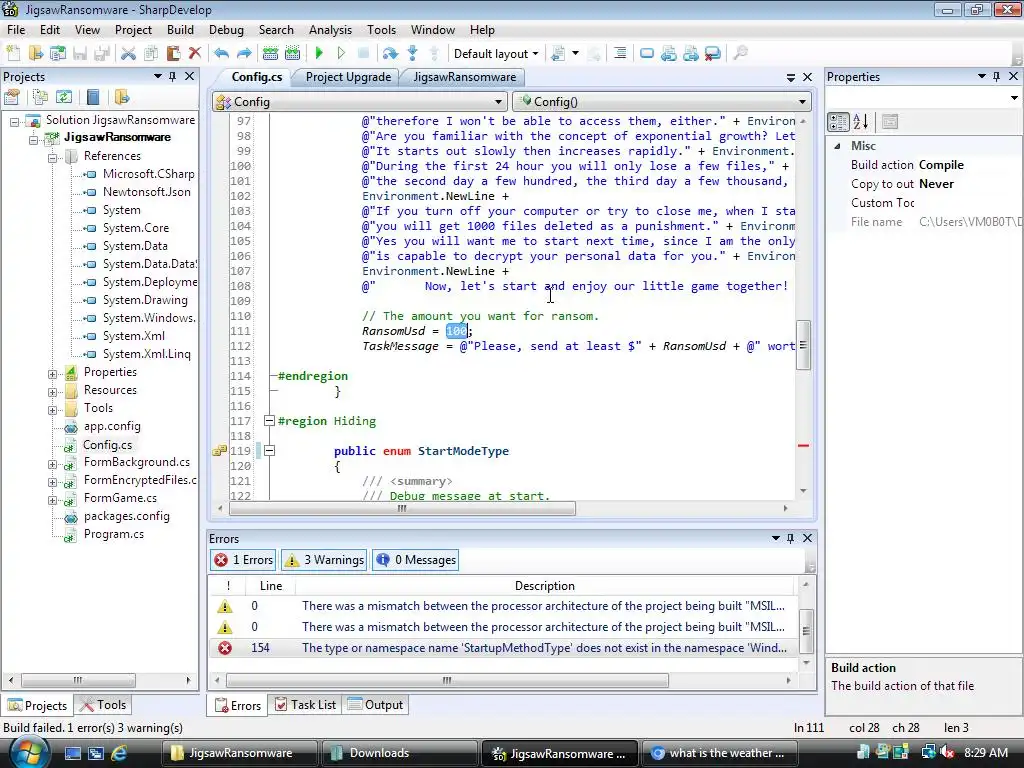1024x768 pixels.
Task: Click Projects panel blue book icon
Action: click(93, 97)
